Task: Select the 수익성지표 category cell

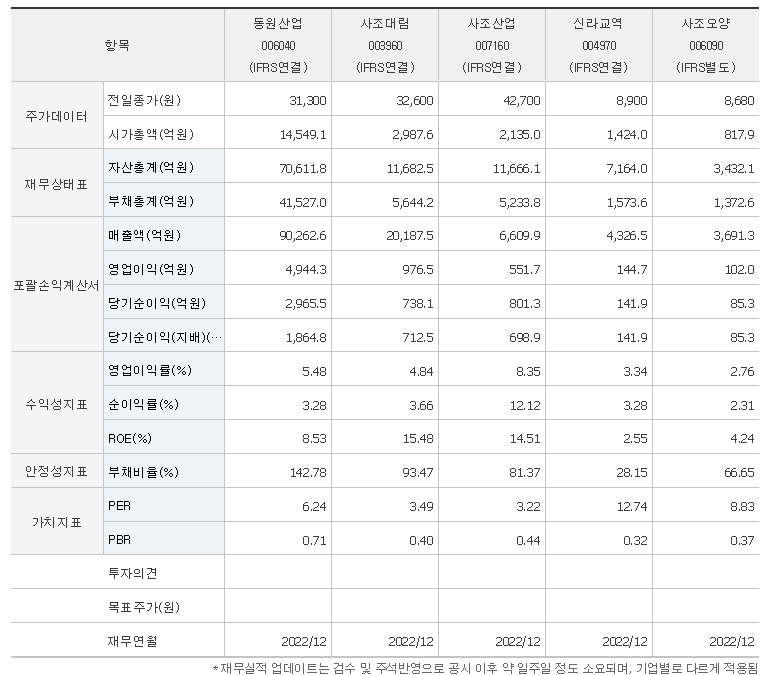Action: pos(57,404)
